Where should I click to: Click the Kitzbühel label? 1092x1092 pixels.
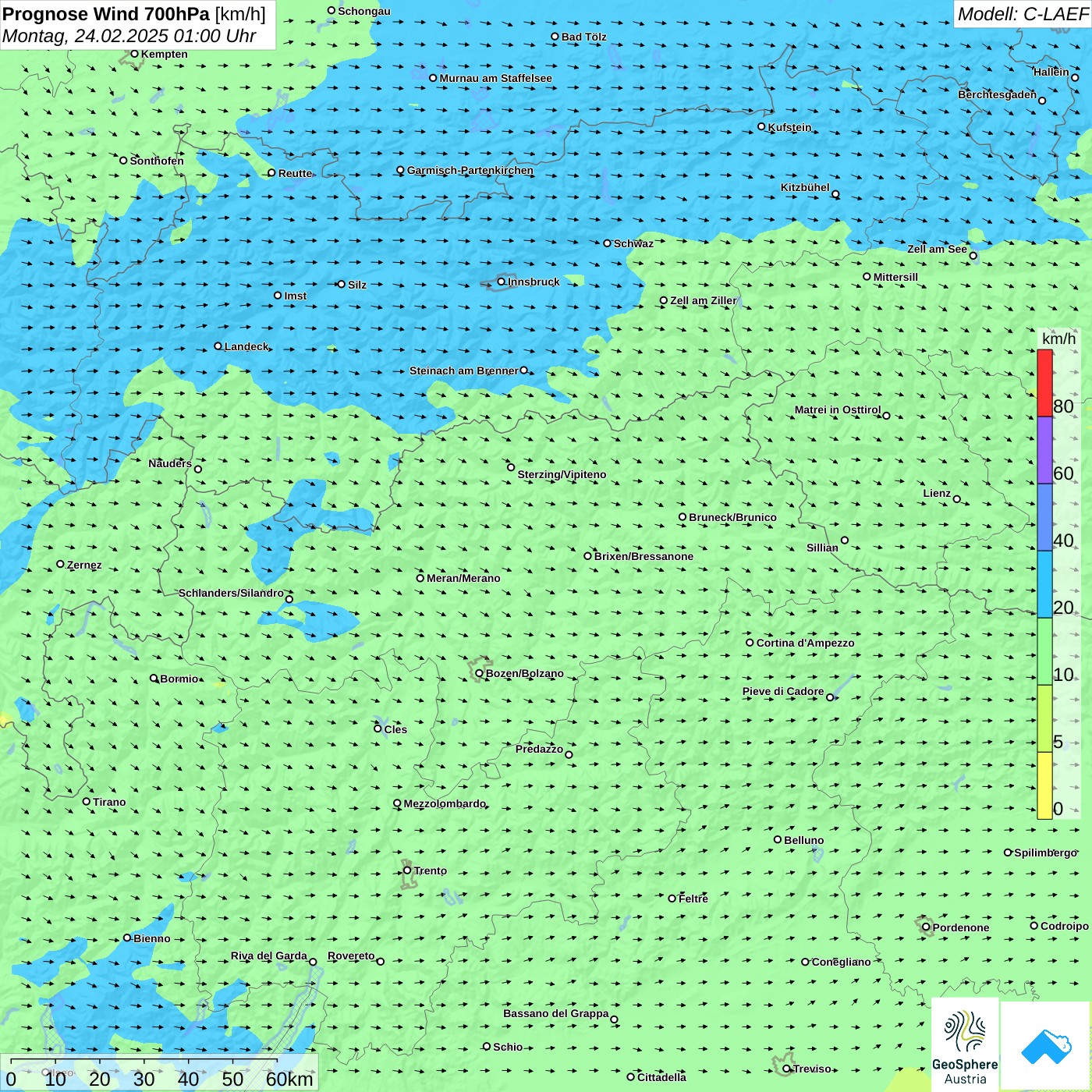pos(805,187)
